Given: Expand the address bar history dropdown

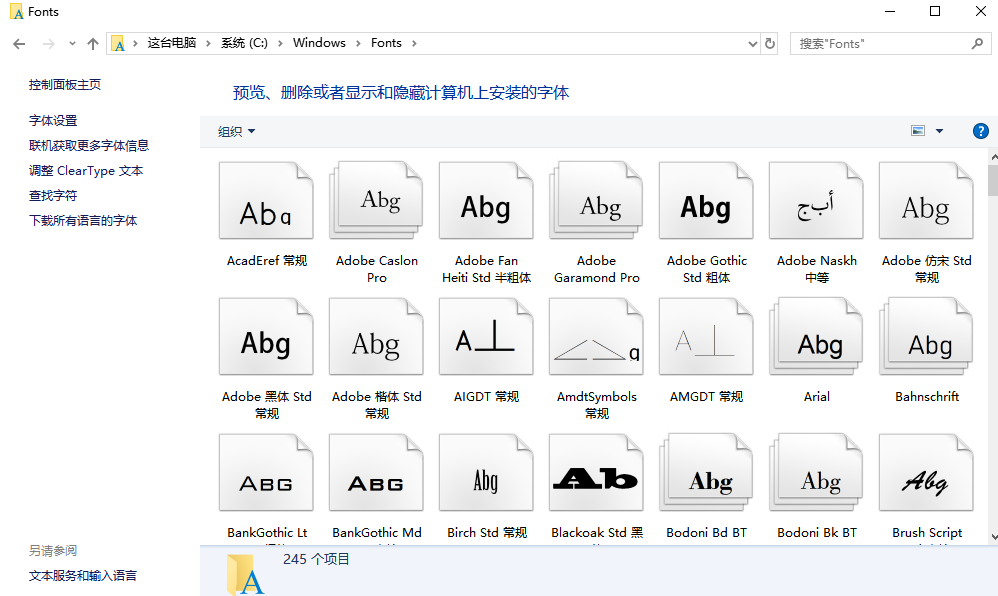Looking at the screenshot, I should point(752,43).
